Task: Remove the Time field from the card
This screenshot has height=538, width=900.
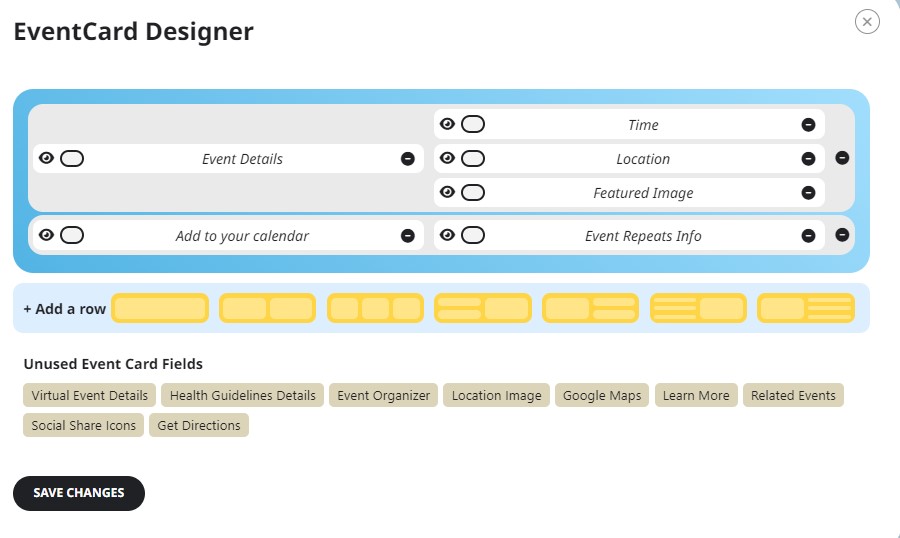Action: click(x=808, y=125)
